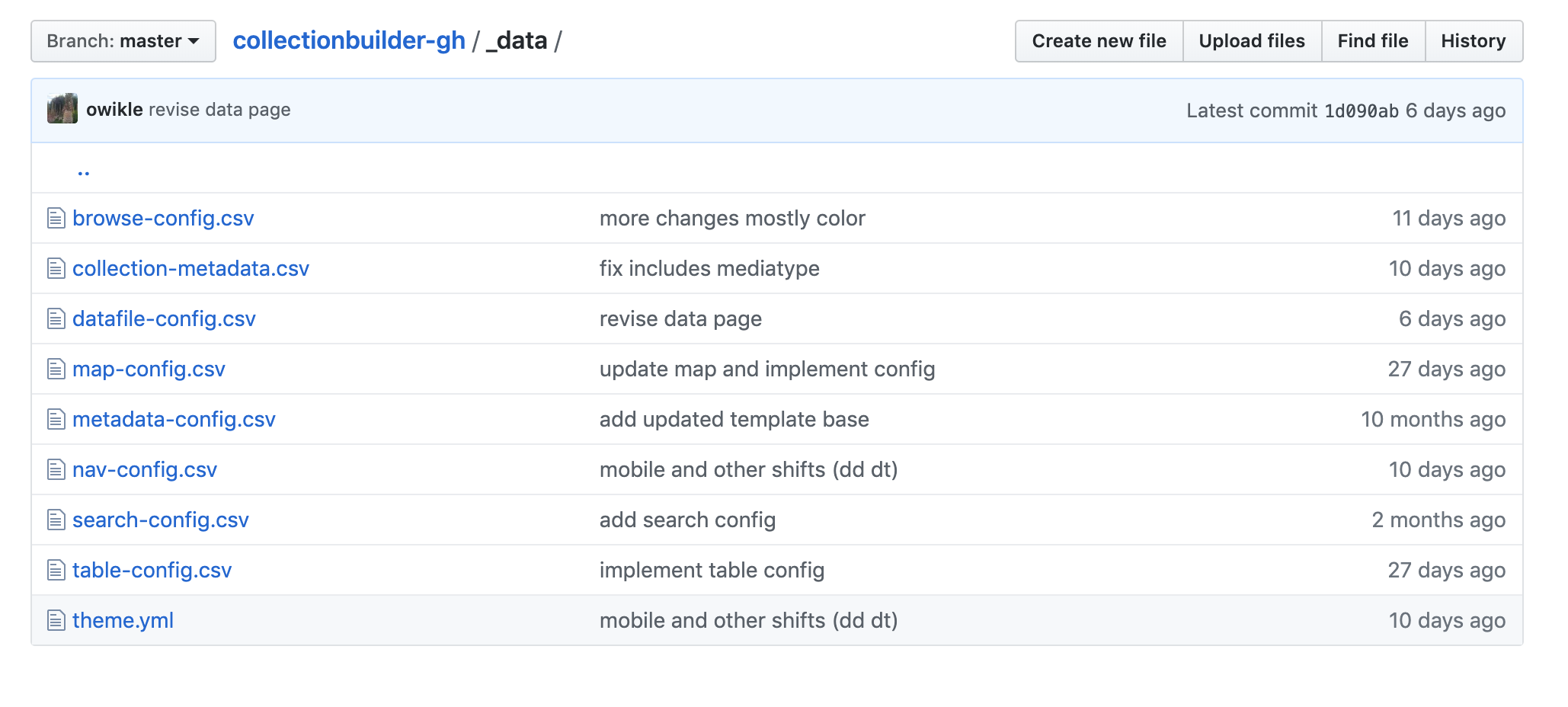Click owikle's profile avatar
The image size is (1568, 707).
(63, 109)
